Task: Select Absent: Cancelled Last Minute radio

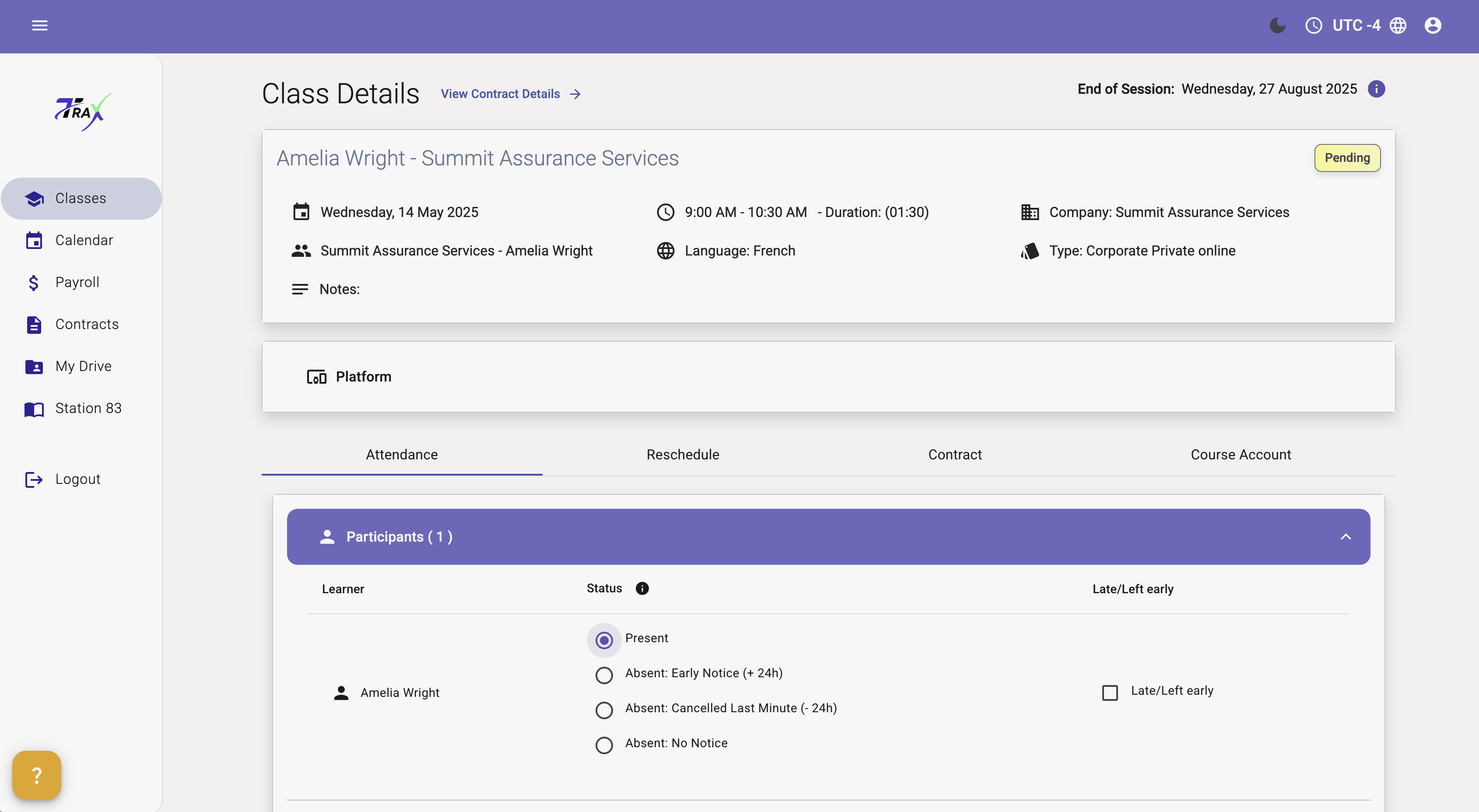Action: click(604, 710)
